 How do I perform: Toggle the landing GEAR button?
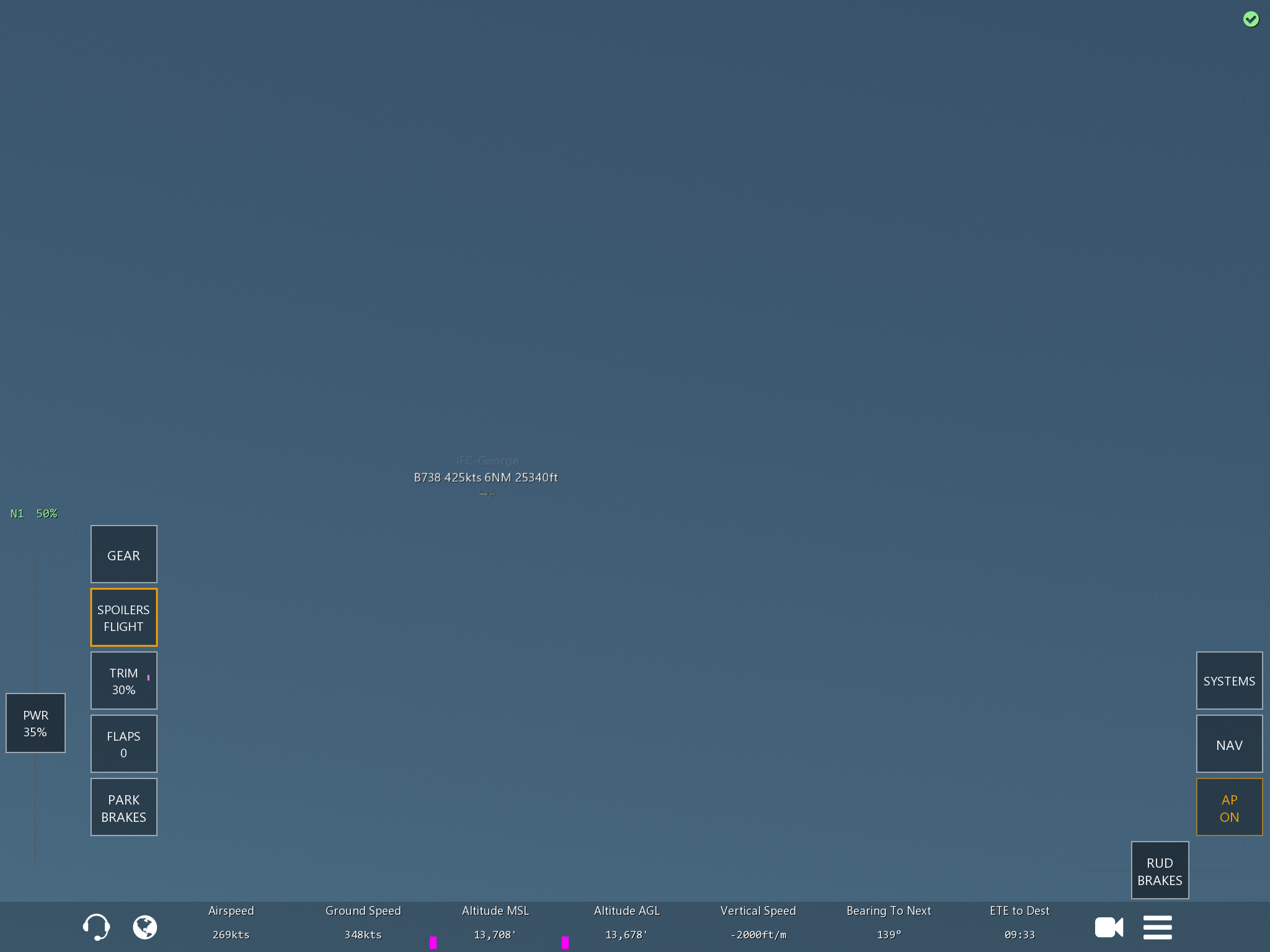123,555
